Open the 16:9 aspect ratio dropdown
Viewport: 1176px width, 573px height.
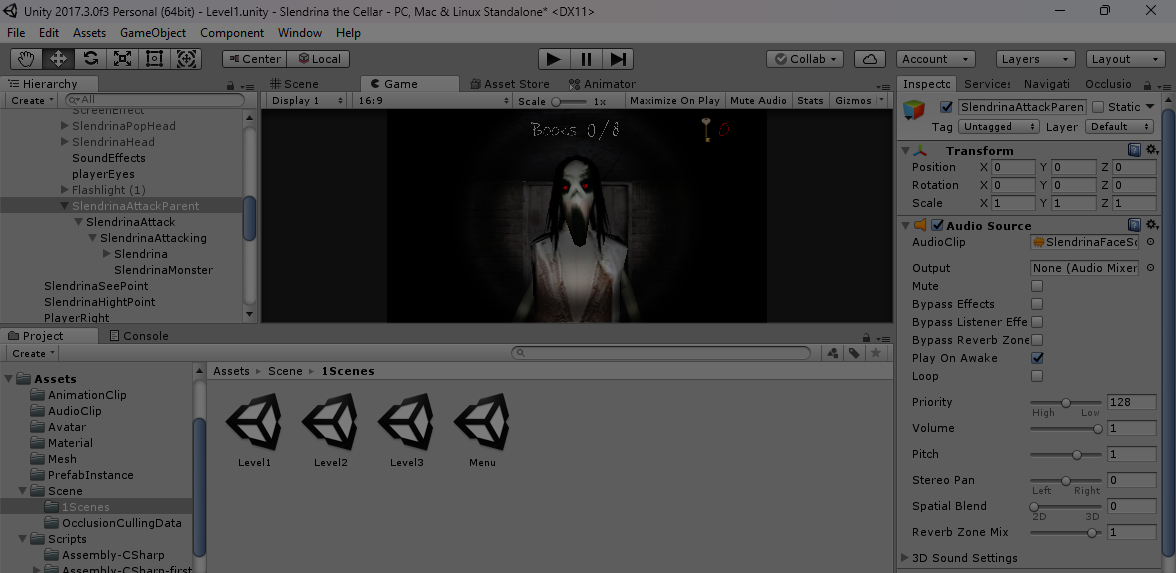coord(433,100)
